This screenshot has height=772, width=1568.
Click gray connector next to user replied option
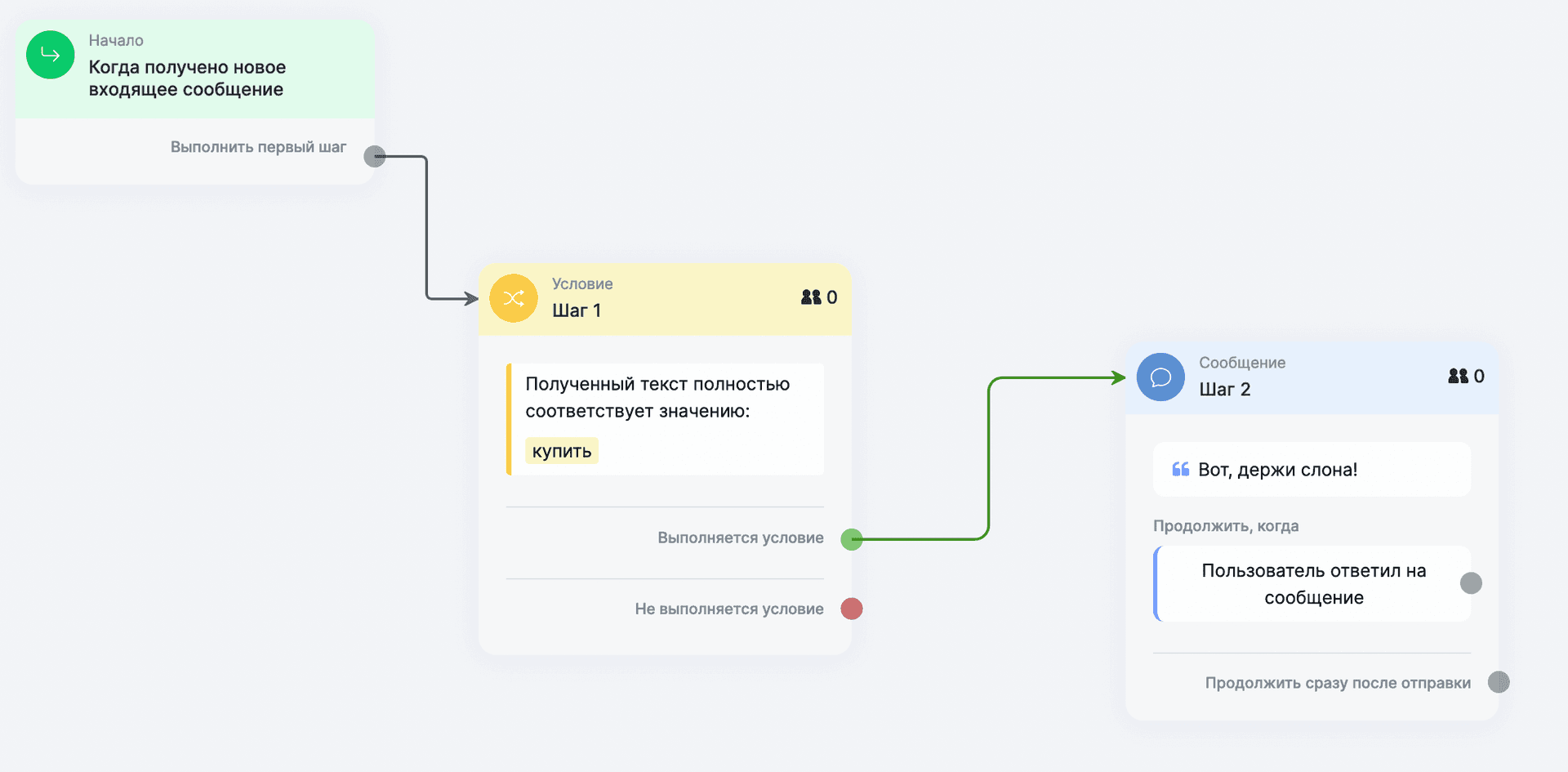coord(1471,583)
